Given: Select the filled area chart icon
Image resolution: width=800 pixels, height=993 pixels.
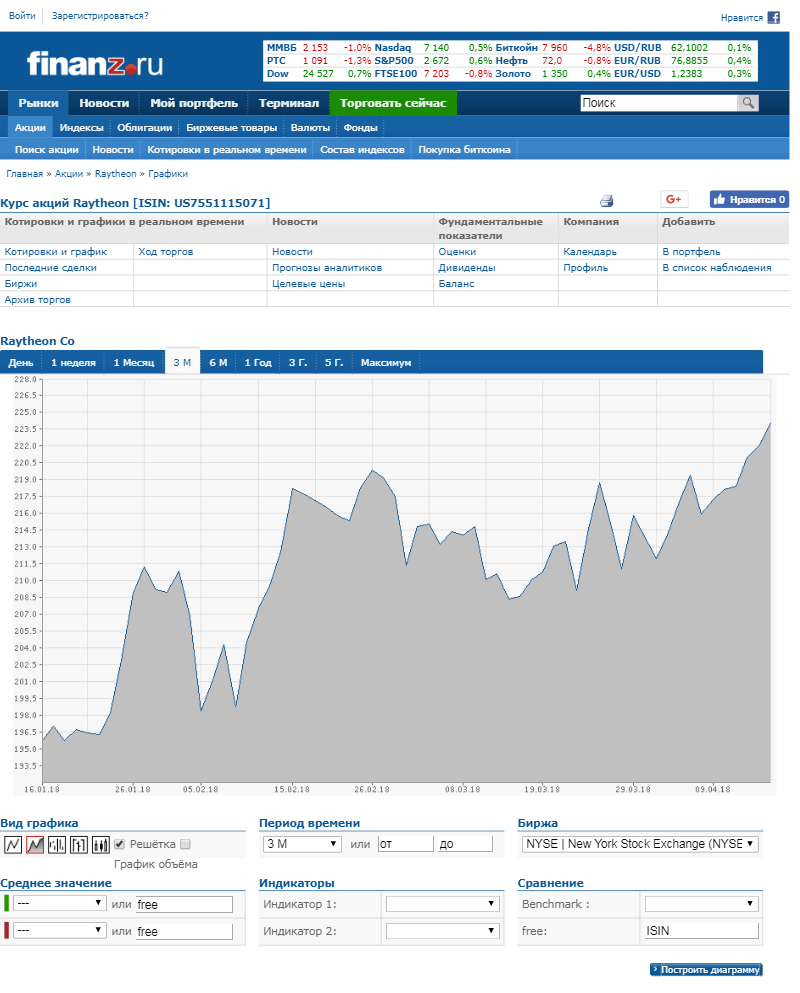Looking at the screenshot, I should (35, 844).
